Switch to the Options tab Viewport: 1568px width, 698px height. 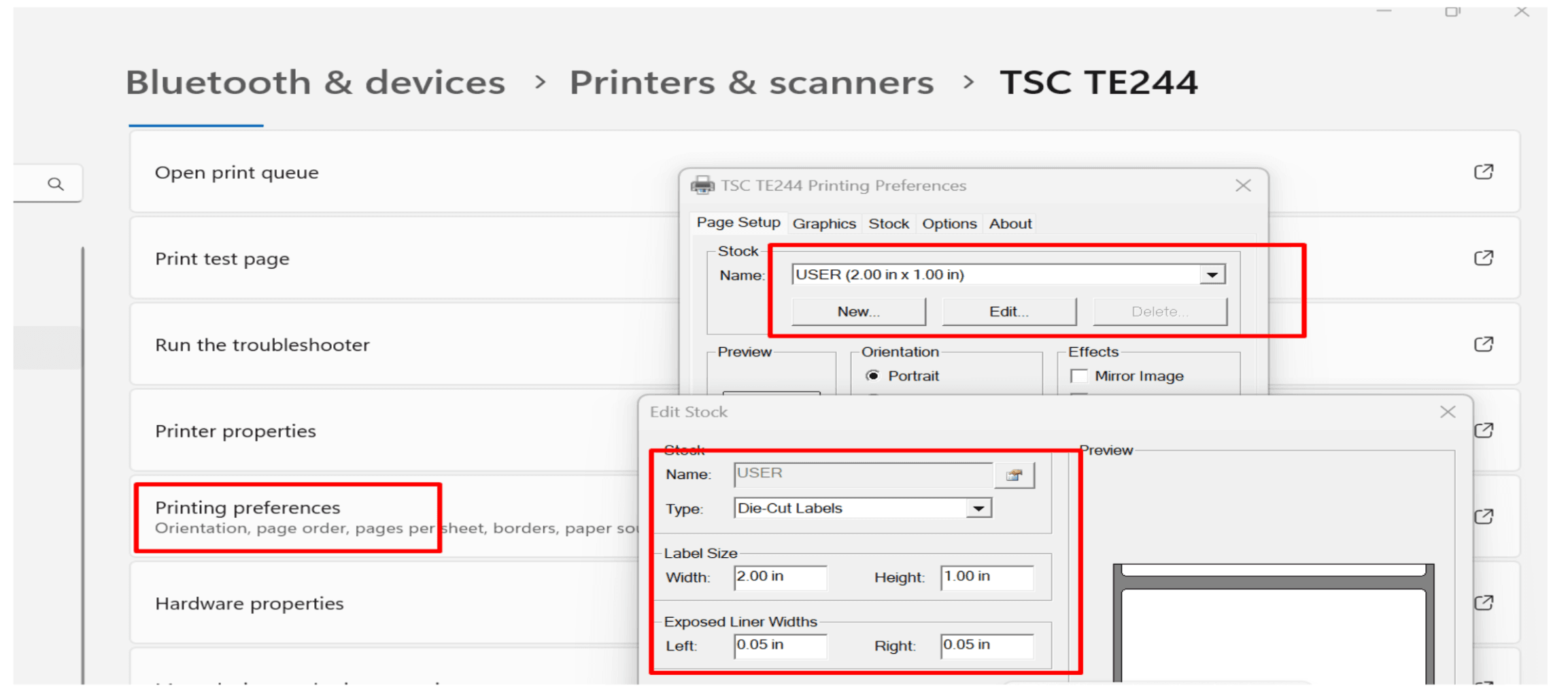949,223
